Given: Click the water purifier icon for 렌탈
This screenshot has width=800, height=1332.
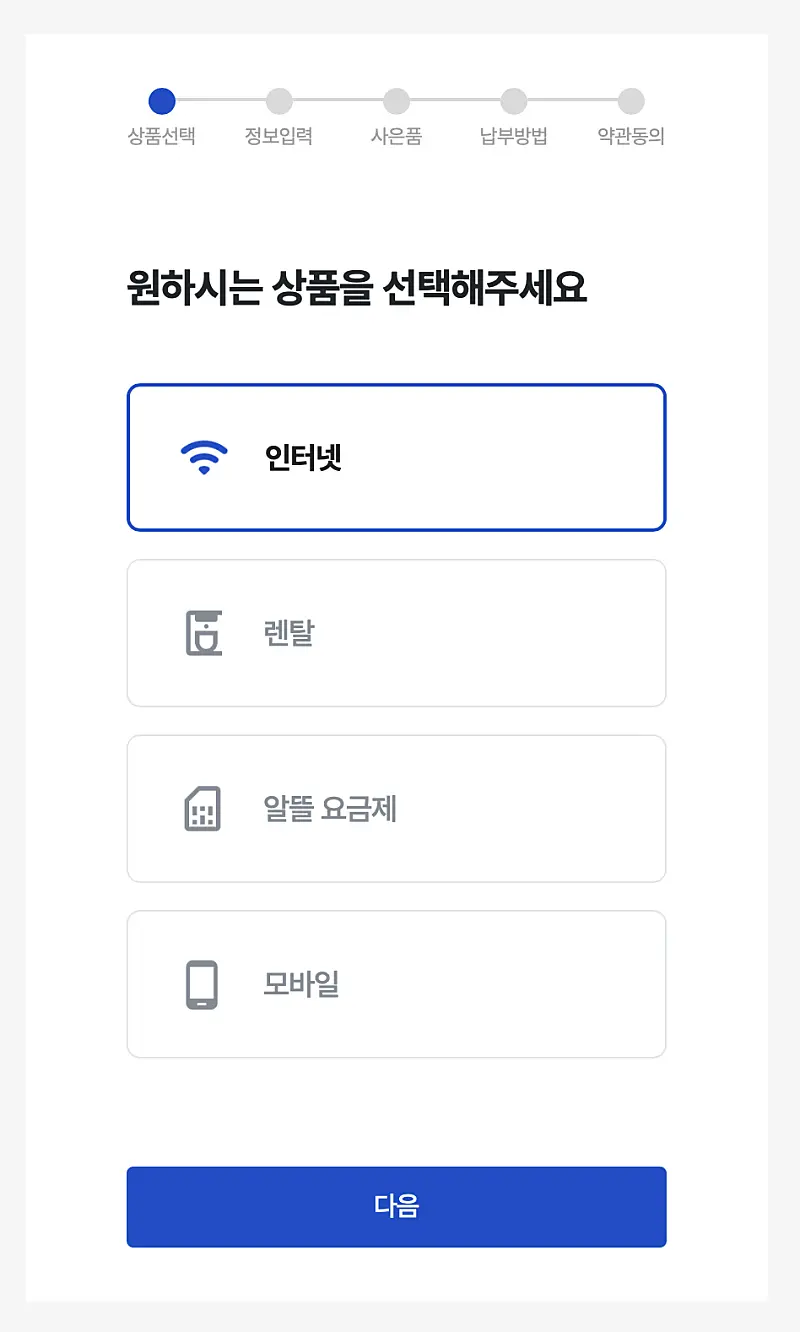Looking at the screenshot, I should [x=204, y=633].
